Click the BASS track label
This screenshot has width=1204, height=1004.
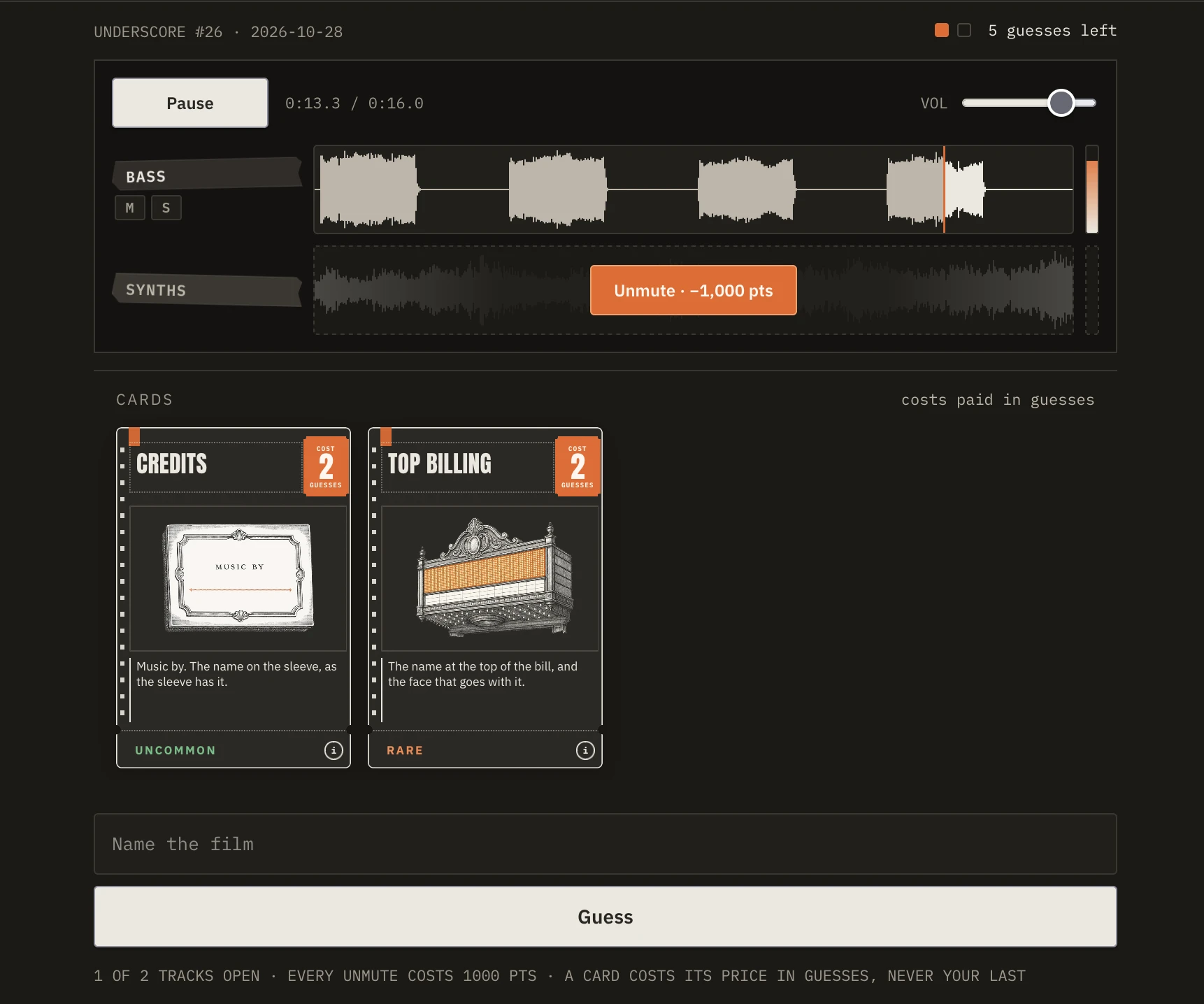(x=207, y=175)
